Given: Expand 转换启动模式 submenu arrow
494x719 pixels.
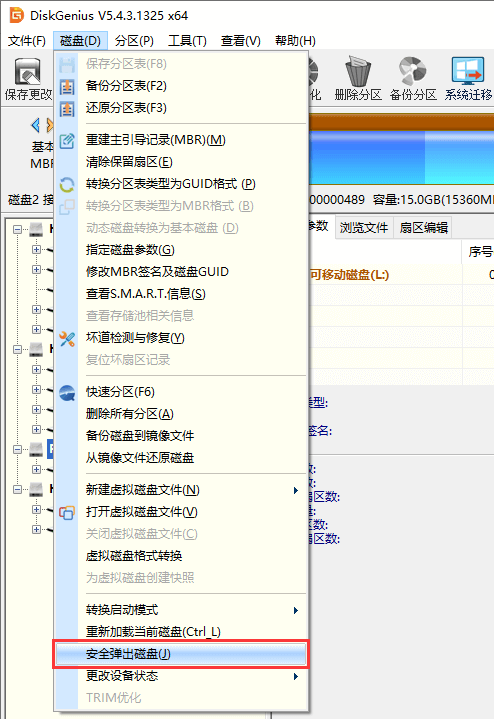Looking at the screenshot, I should point(296,610).
